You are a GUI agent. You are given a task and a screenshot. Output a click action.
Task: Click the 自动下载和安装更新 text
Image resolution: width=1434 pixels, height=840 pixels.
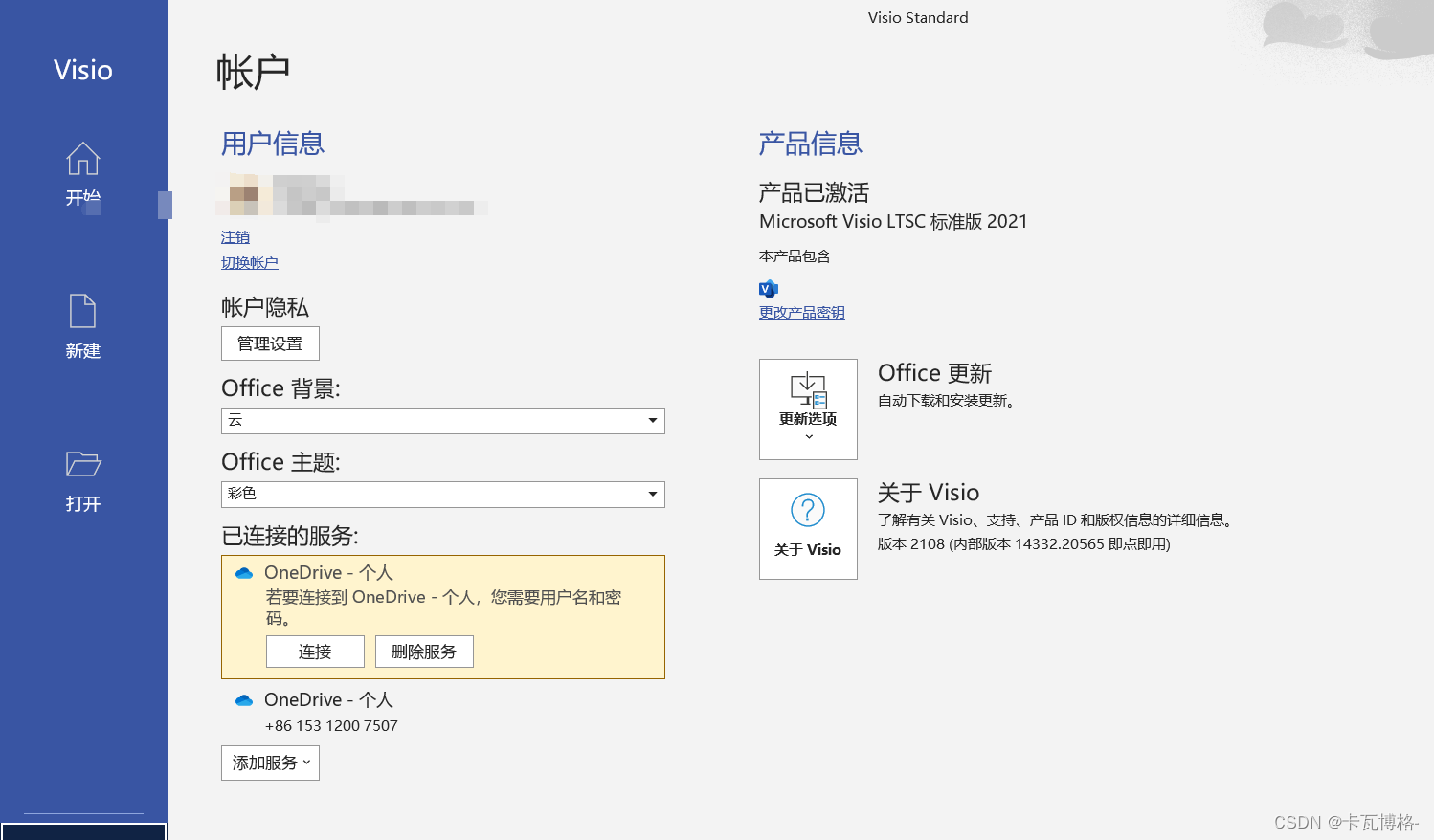(946, 401)
